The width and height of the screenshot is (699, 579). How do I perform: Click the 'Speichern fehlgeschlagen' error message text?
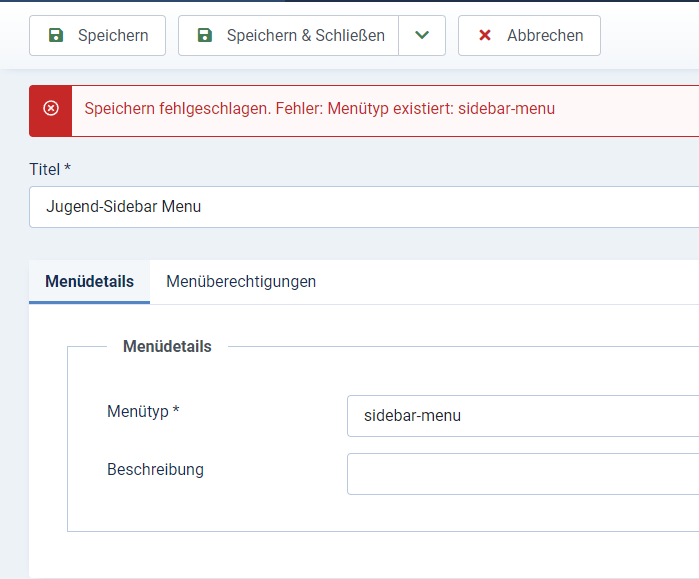320,109
